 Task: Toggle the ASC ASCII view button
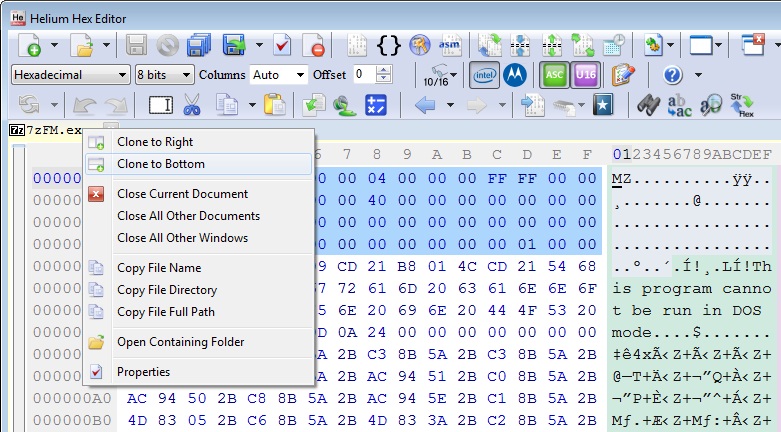[554, 75]
